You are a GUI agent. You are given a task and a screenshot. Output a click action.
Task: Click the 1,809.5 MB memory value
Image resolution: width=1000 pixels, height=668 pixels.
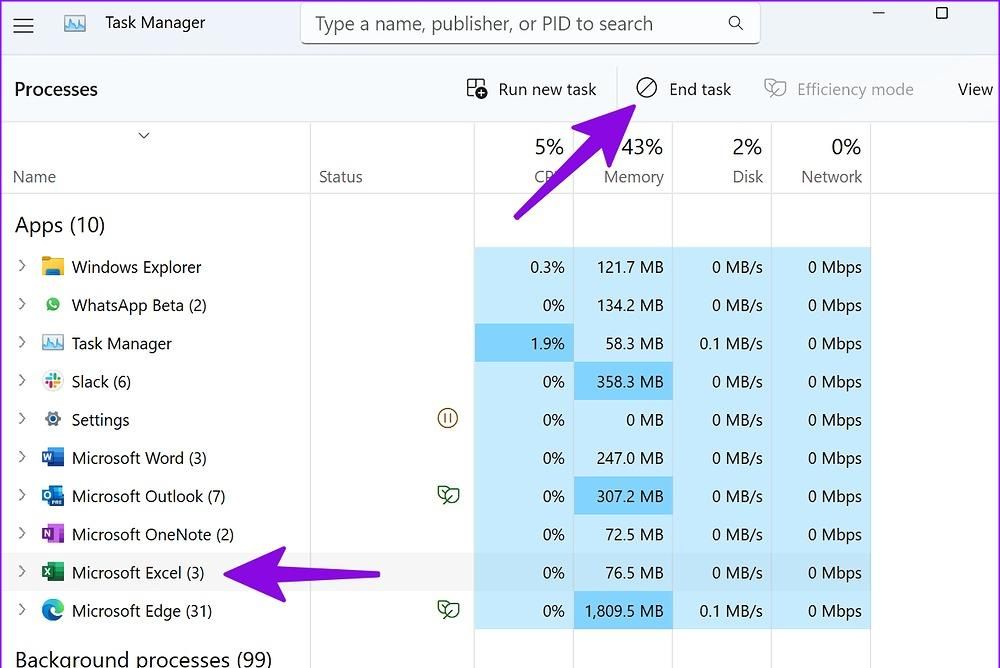[624, 611]
